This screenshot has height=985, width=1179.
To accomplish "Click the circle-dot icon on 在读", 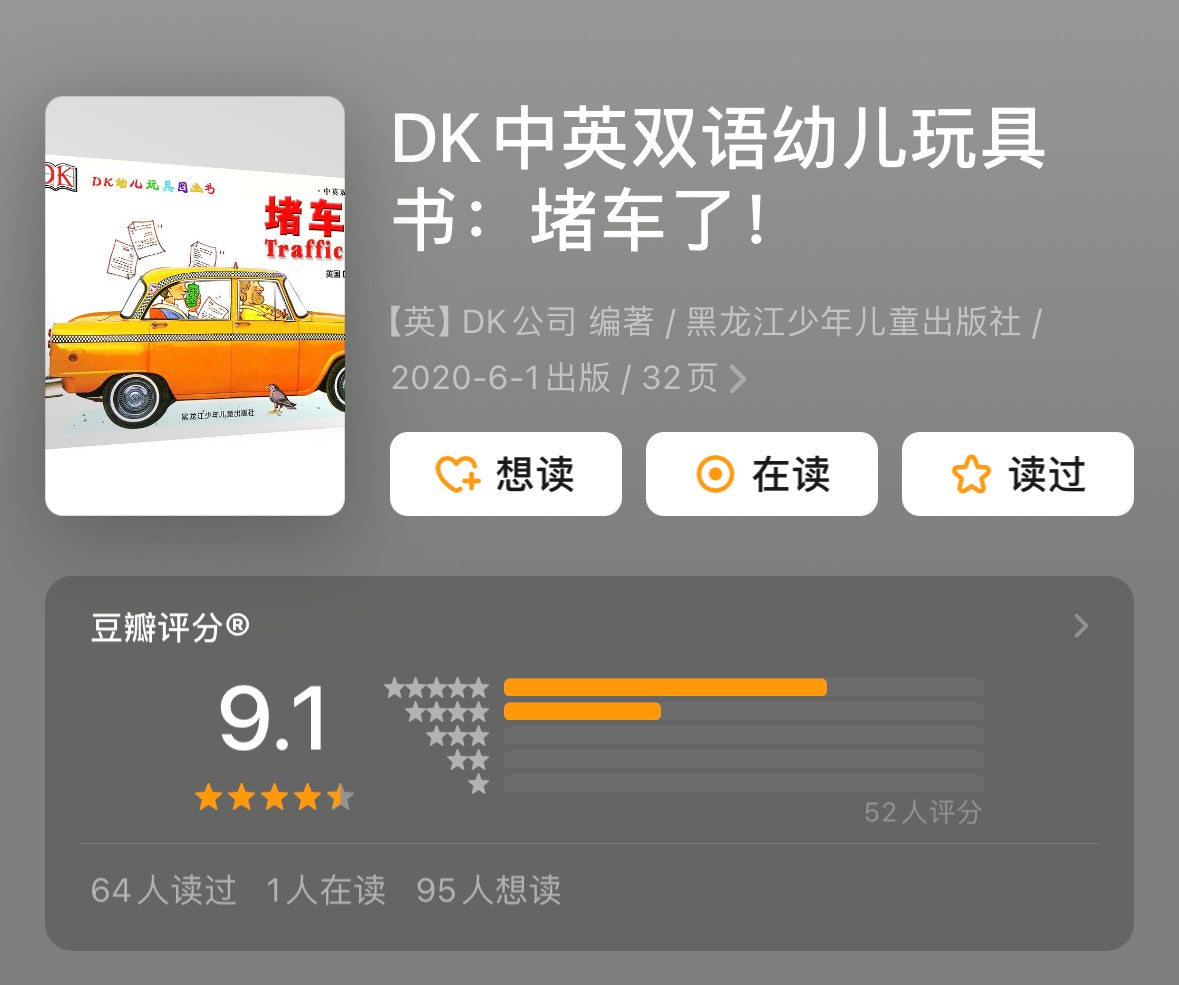I will [x=715, y=474].
